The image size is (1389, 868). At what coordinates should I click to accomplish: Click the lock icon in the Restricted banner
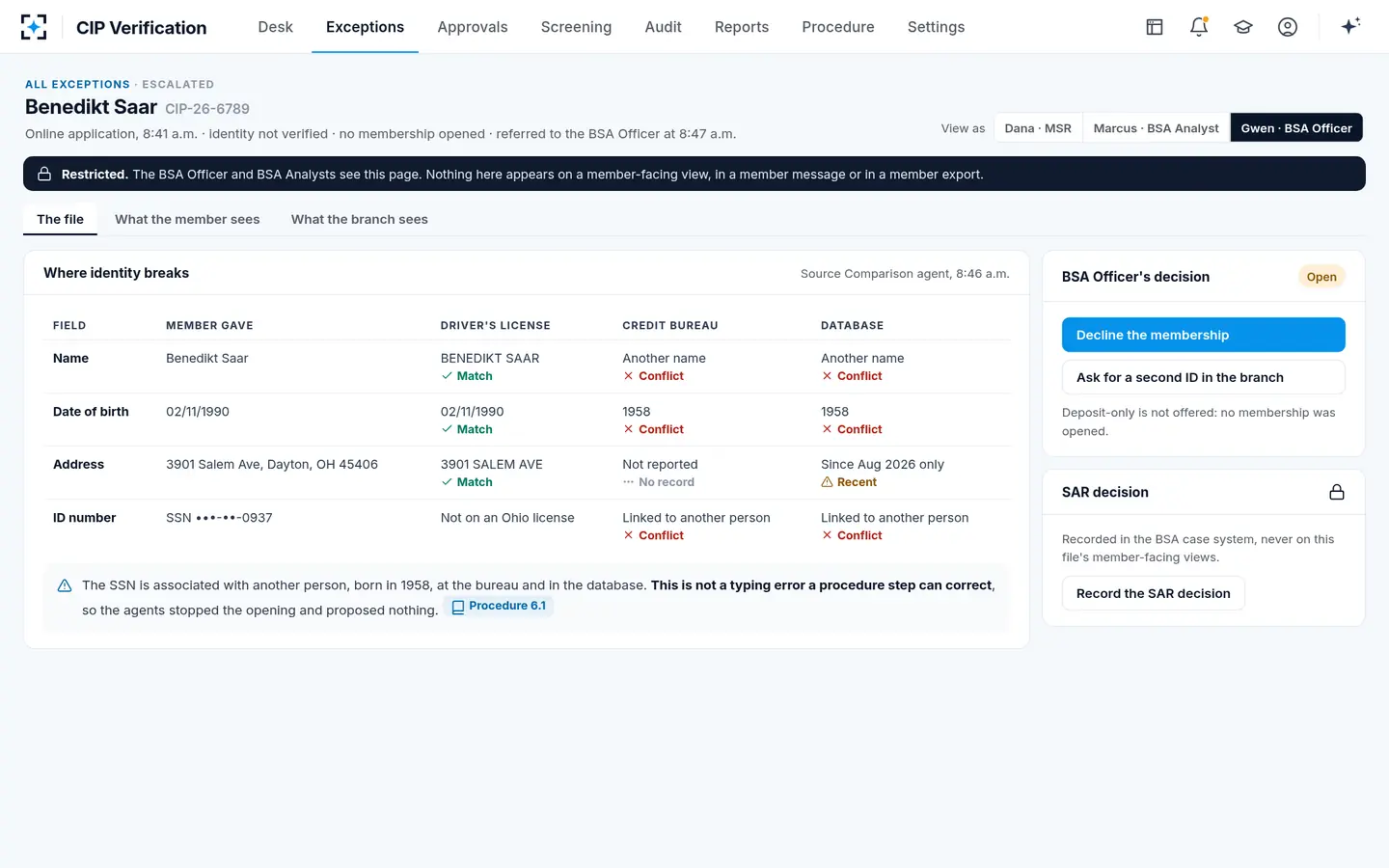(x=44, y=175)
